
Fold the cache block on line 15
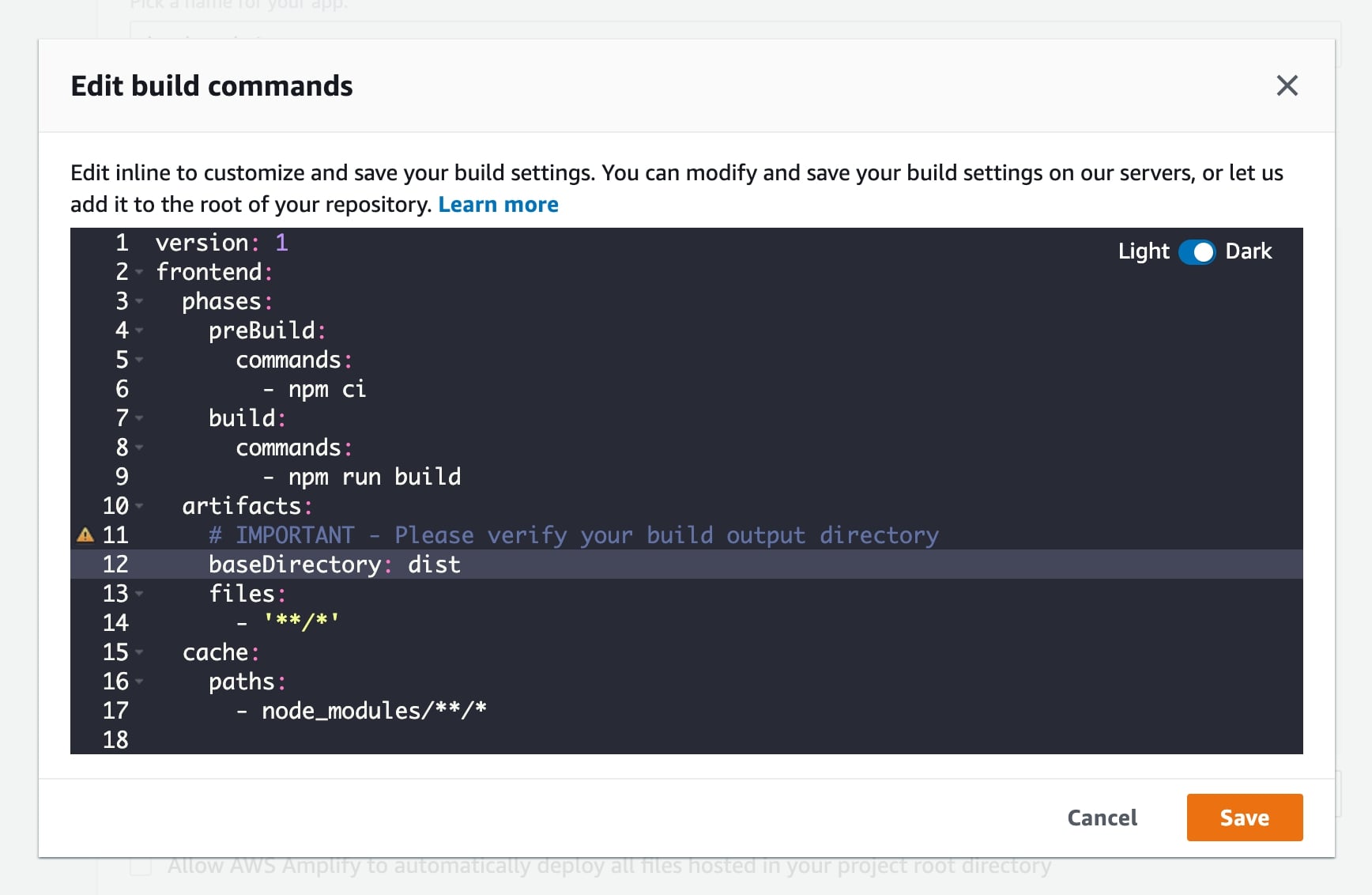pyautogui.click(x=139, y=652)
